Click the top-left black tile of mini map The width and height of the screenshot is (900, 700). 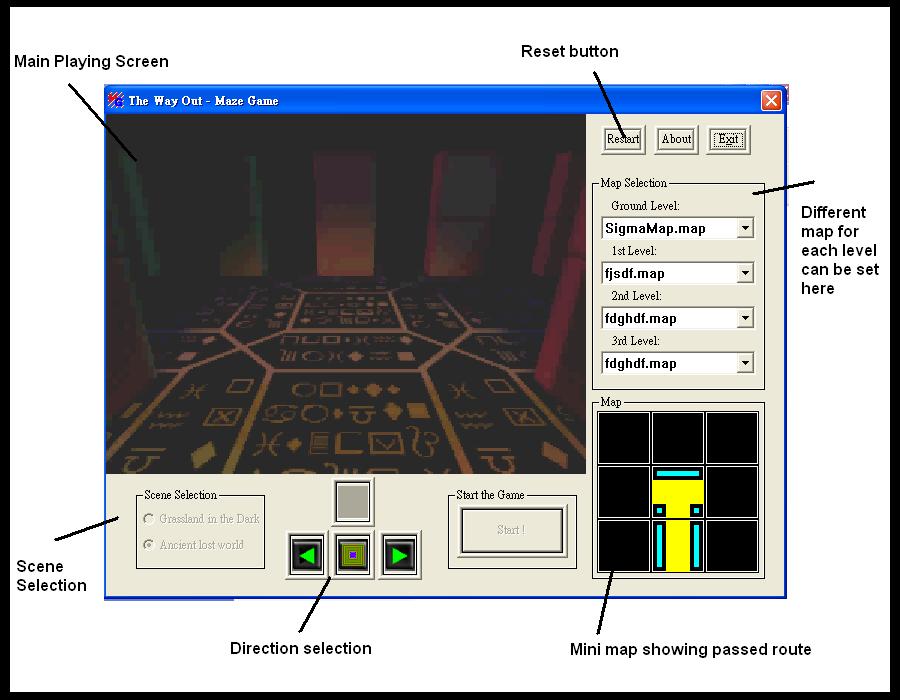(623, 438)
